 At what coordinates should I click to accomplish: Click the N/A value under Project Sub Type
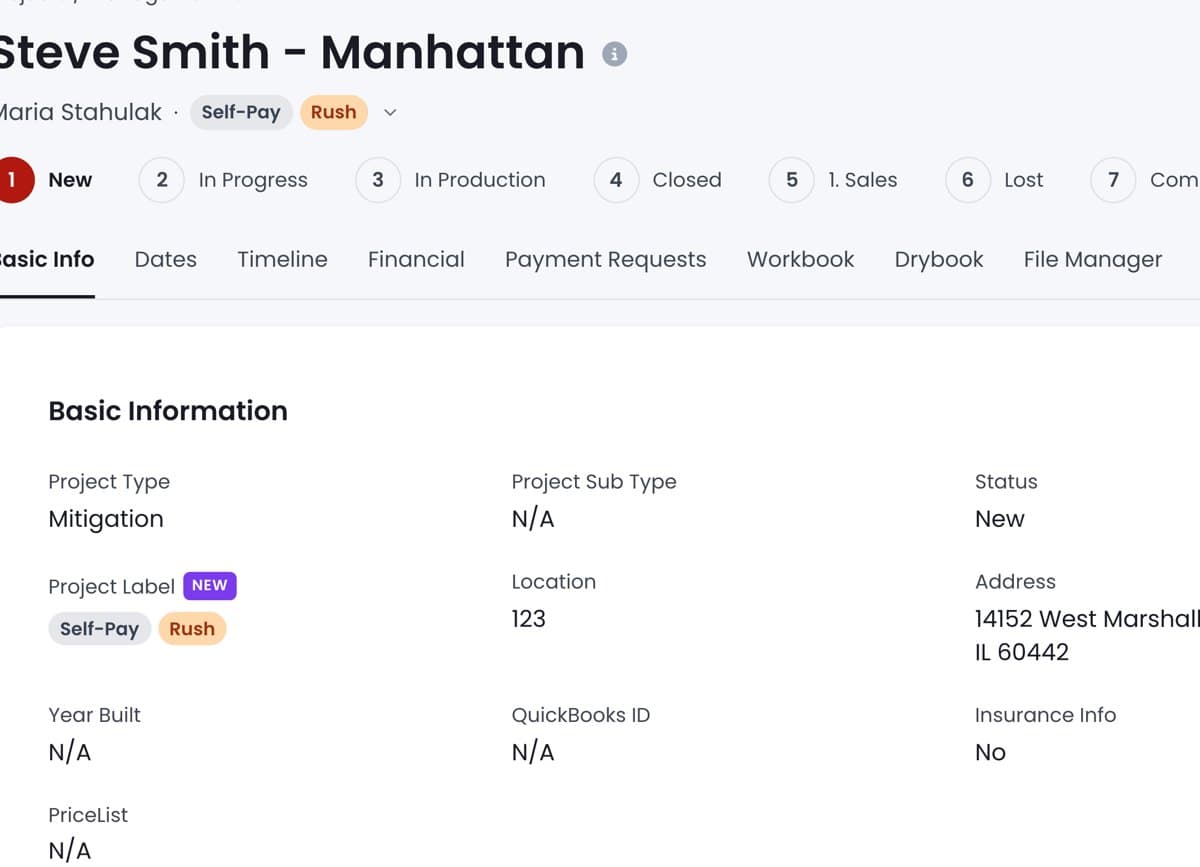(533, 519)
